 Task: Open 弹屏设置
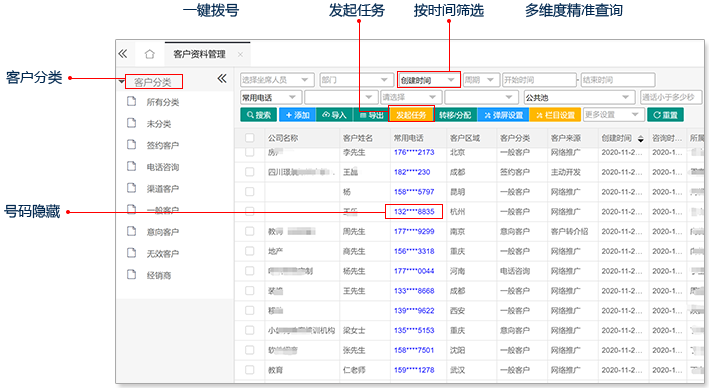click(x=503, y=115)
